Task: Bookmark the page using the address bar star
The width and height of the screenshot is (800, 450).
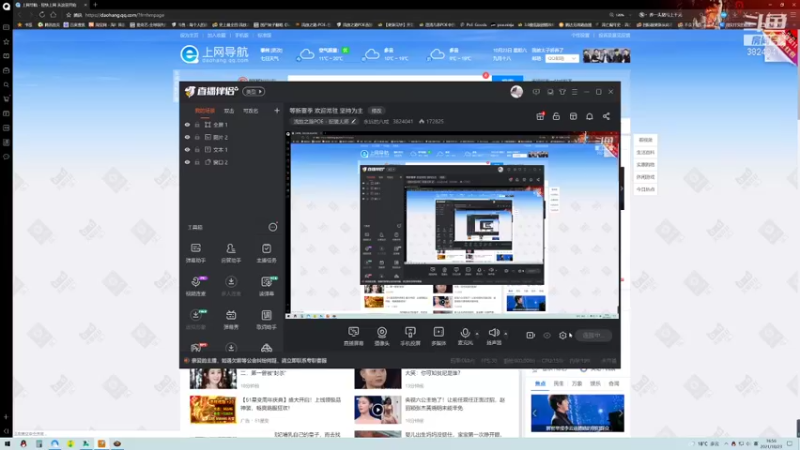Action: [68, 15]
